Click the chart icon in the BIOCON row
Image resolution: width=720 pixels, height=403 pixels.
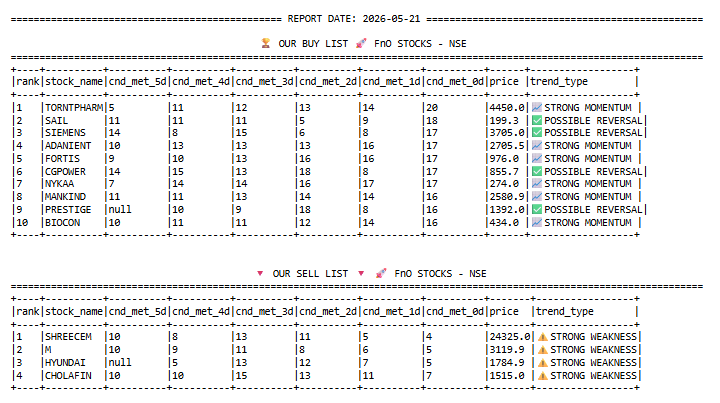click(537, 222)
